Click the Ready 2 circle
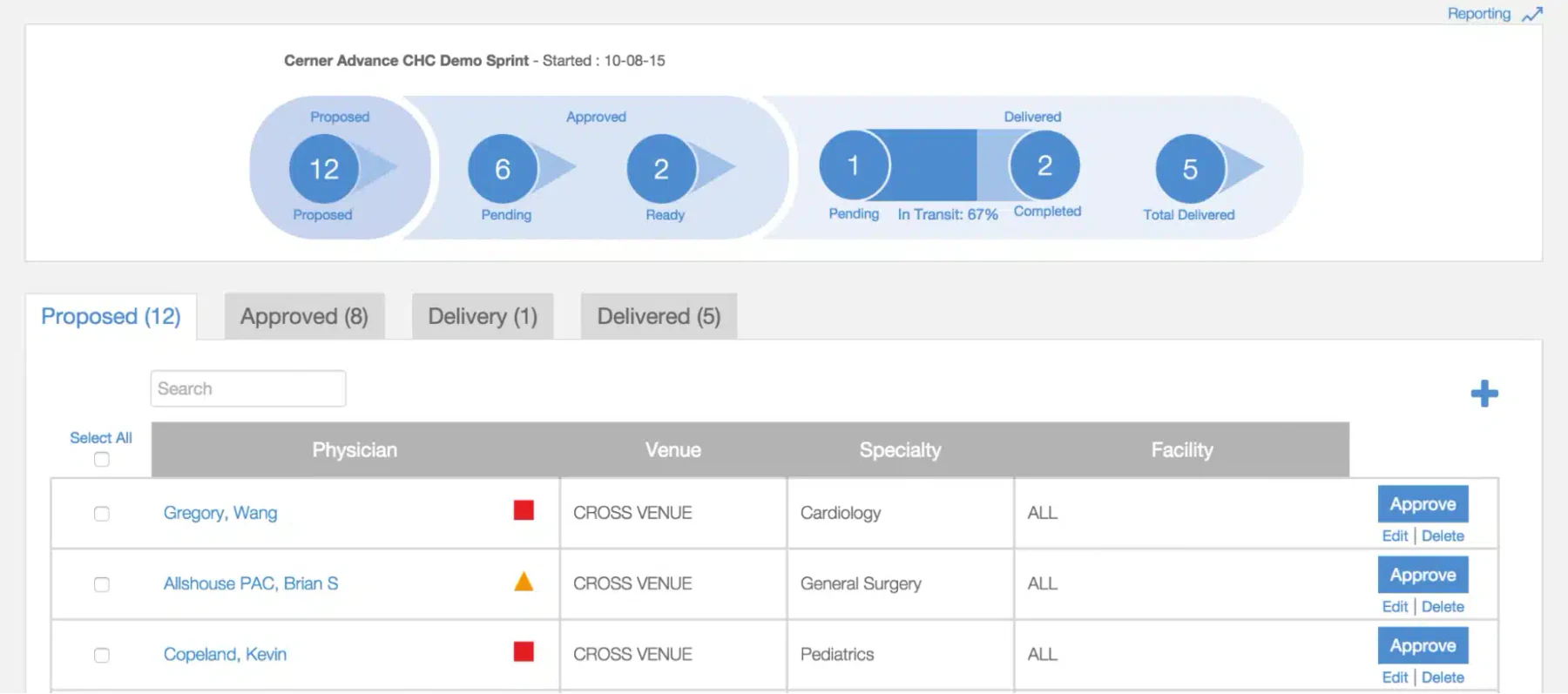The height and width of the screenshot is (694, 1568). pyautogui.click(x=661, y=169)
